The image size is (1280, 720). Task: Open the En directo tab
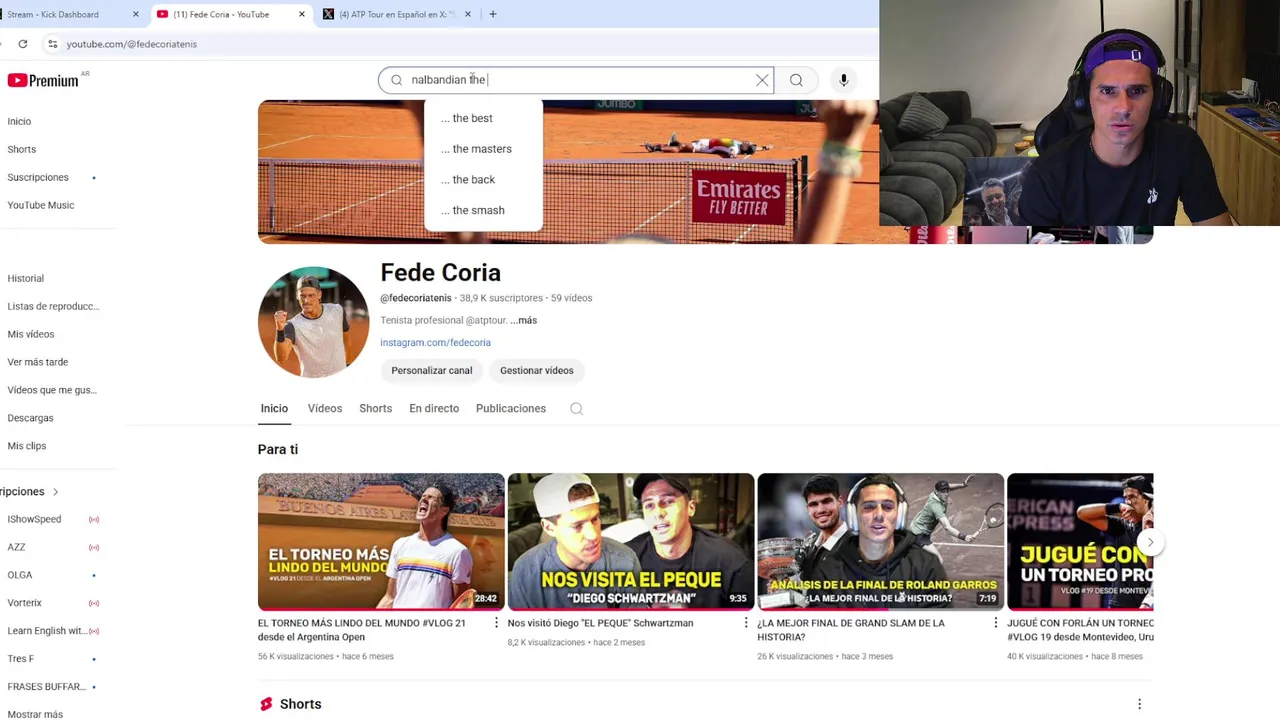[x=434, y=408]
